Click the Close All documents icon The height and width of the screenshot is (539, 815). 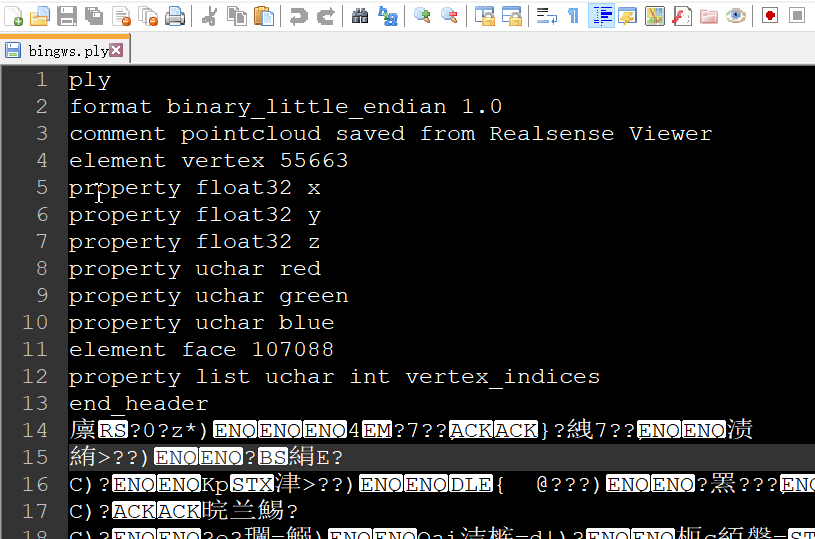(x=148, y=16)
